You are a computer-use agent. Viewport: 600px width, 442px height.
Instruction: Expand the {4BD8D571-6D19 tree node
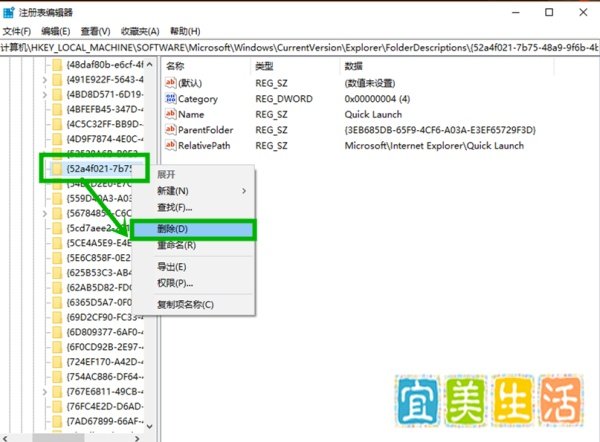click(x=44, y=95)
